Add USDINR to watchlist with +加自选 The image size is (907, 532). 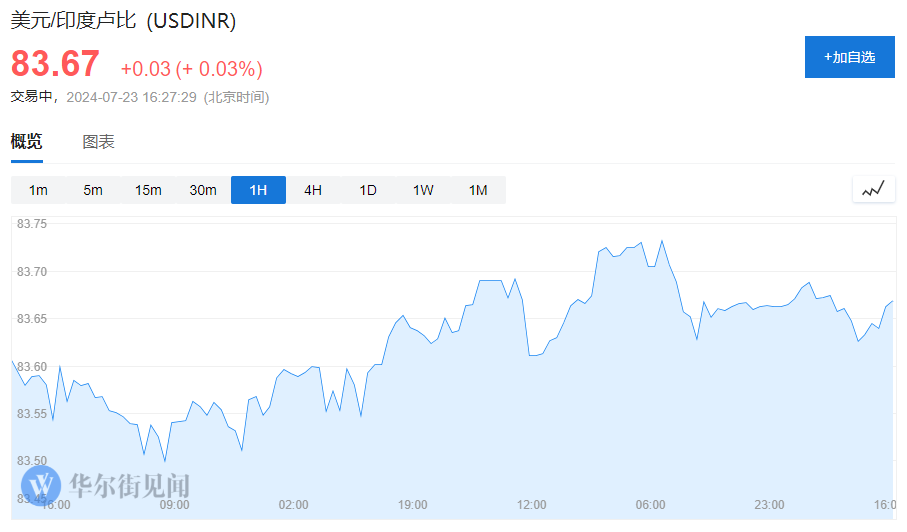pyautogui.click(x=849, y=57)
